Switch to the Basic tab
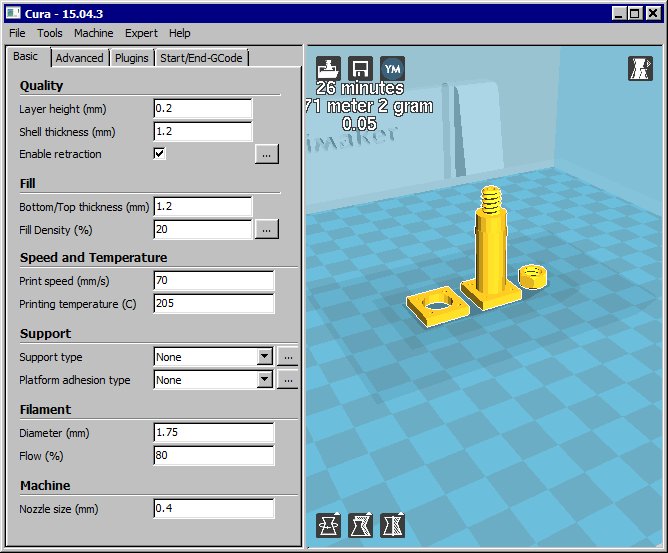 26,56
